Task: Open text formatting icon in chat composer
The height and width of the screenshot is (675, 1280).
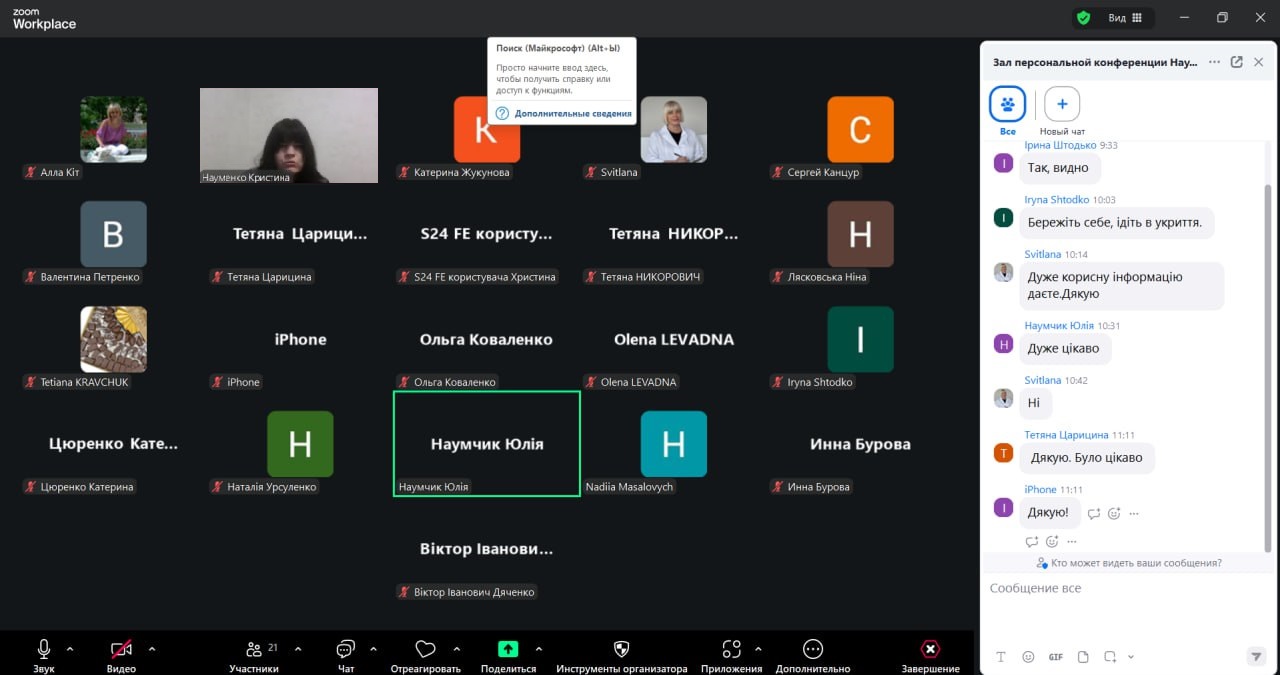Action: 1001,657
